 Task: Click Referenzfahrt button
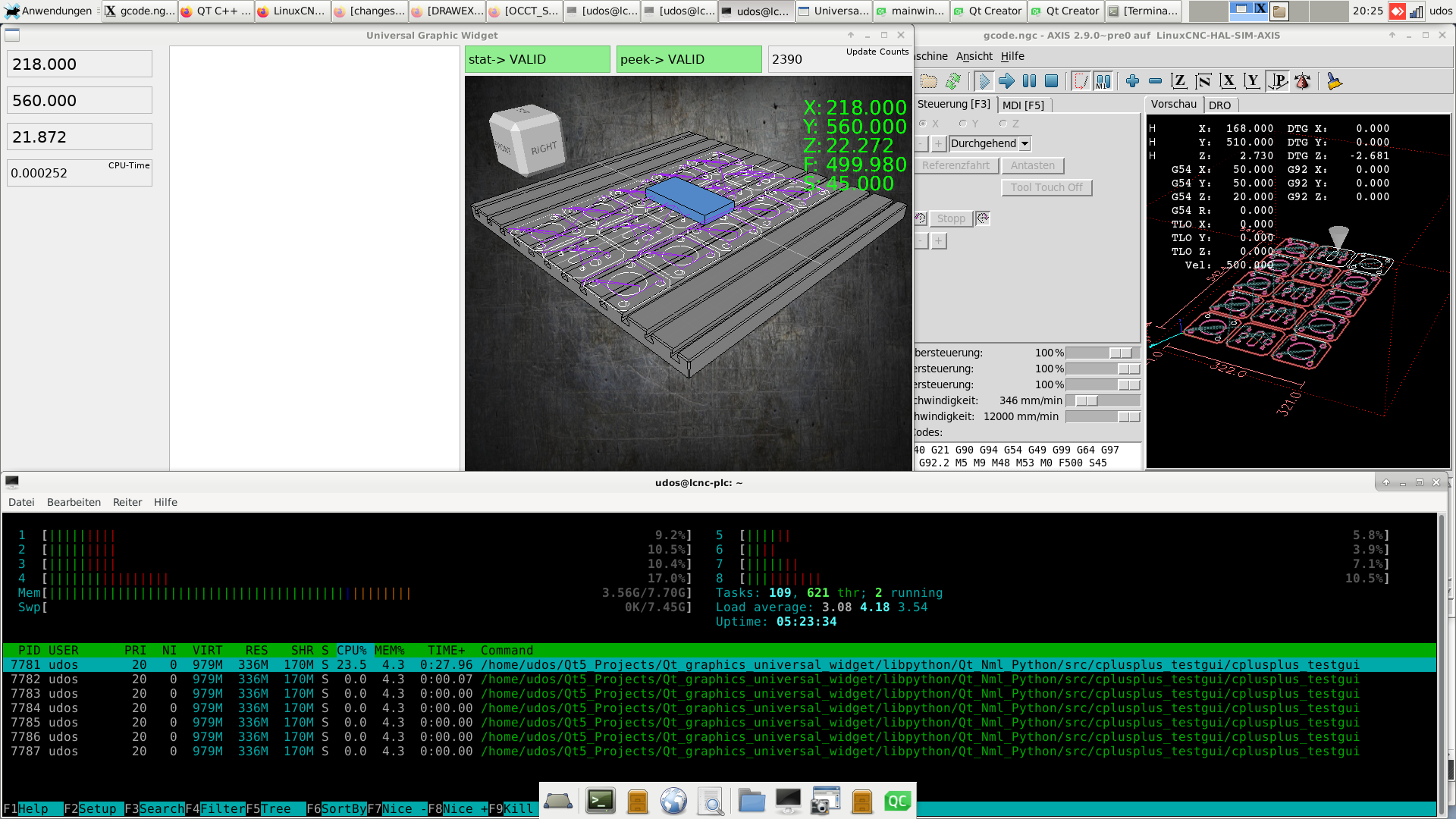tap(955, 165)
